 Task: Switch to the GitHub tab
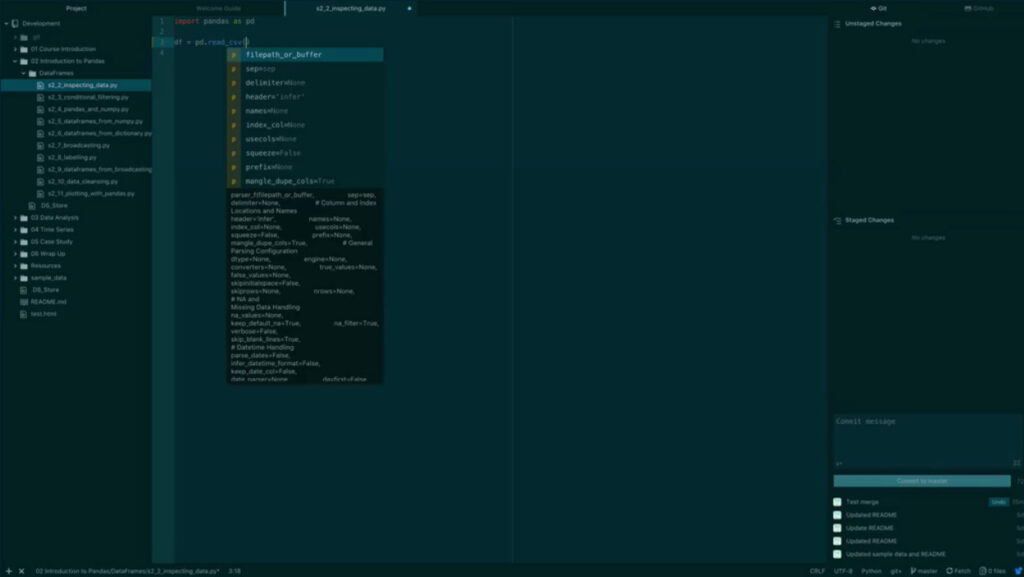[977, 8]
